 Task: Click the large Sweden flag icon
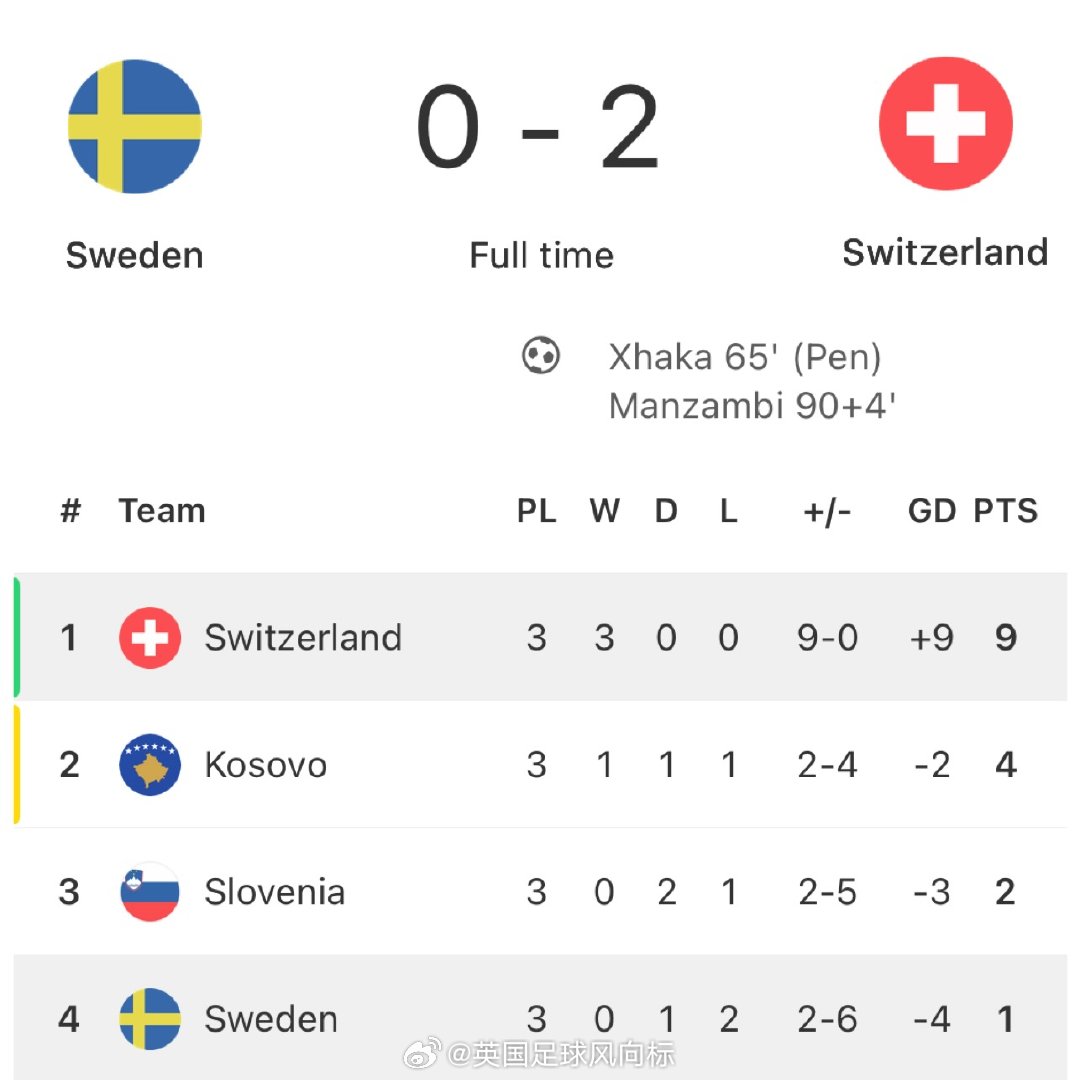pyautogui.click(x=134, y=126)
